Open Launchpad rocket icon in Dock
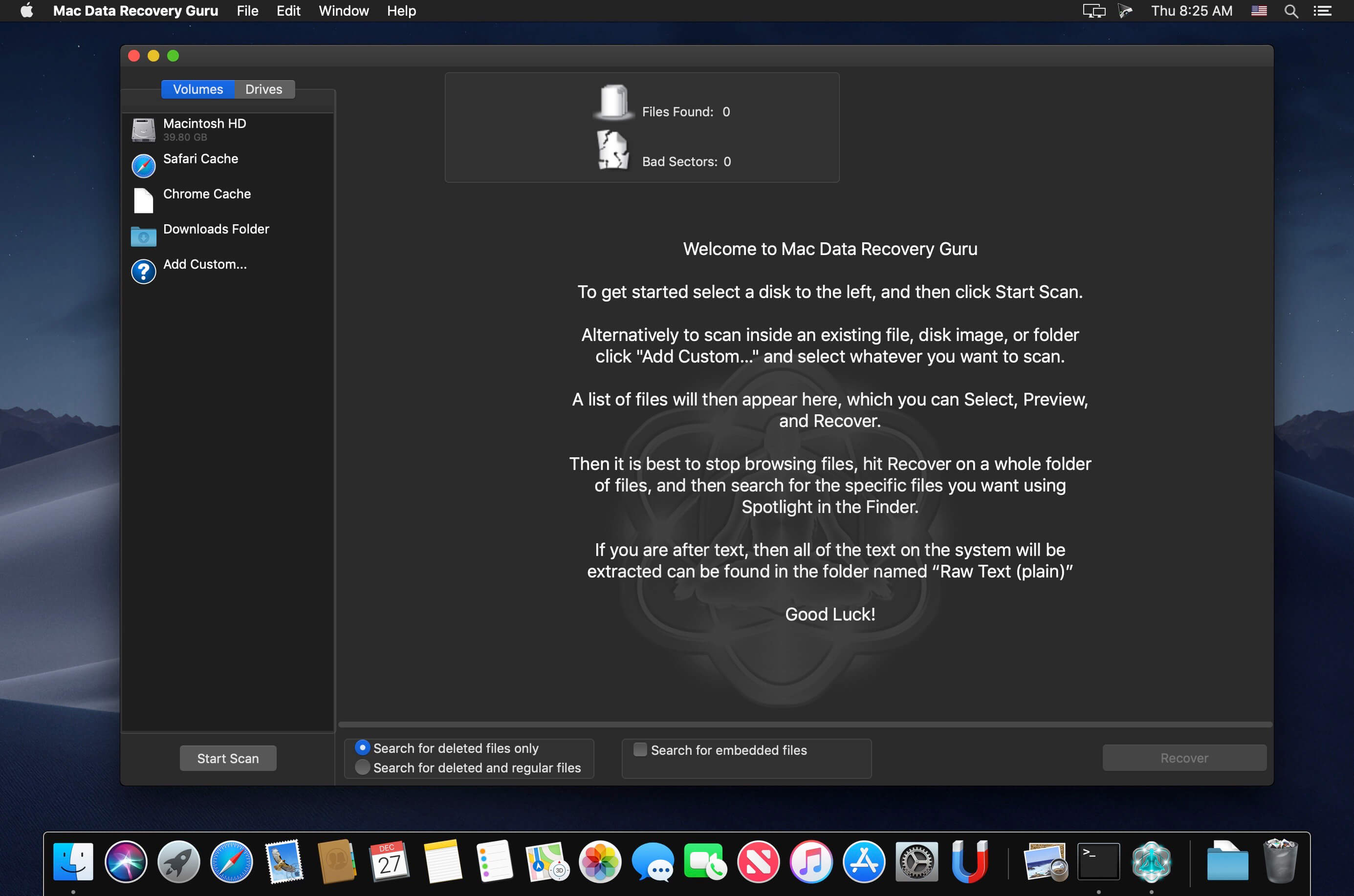 (x=178, y=862)
